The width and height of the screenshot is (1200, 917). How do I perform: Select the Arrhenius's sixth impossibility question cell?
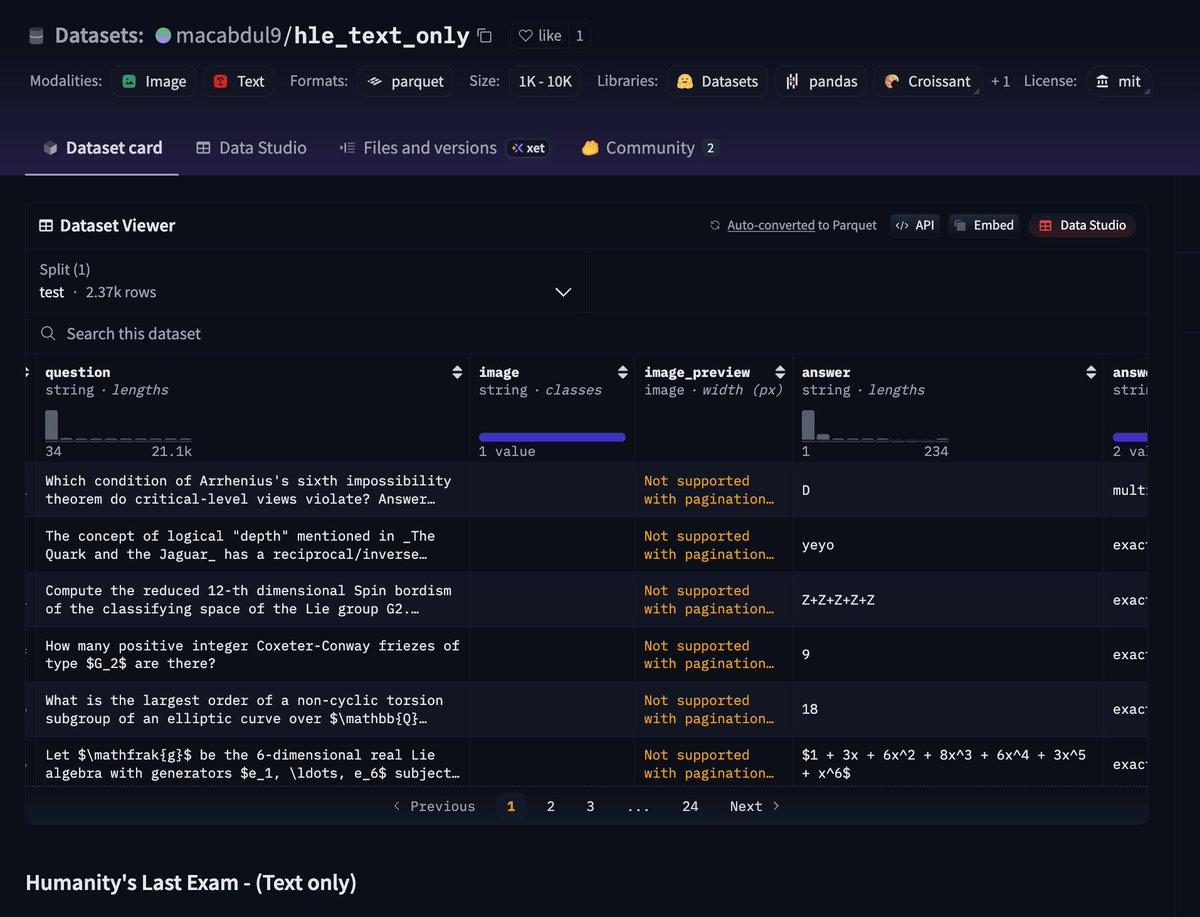[254, 490]
